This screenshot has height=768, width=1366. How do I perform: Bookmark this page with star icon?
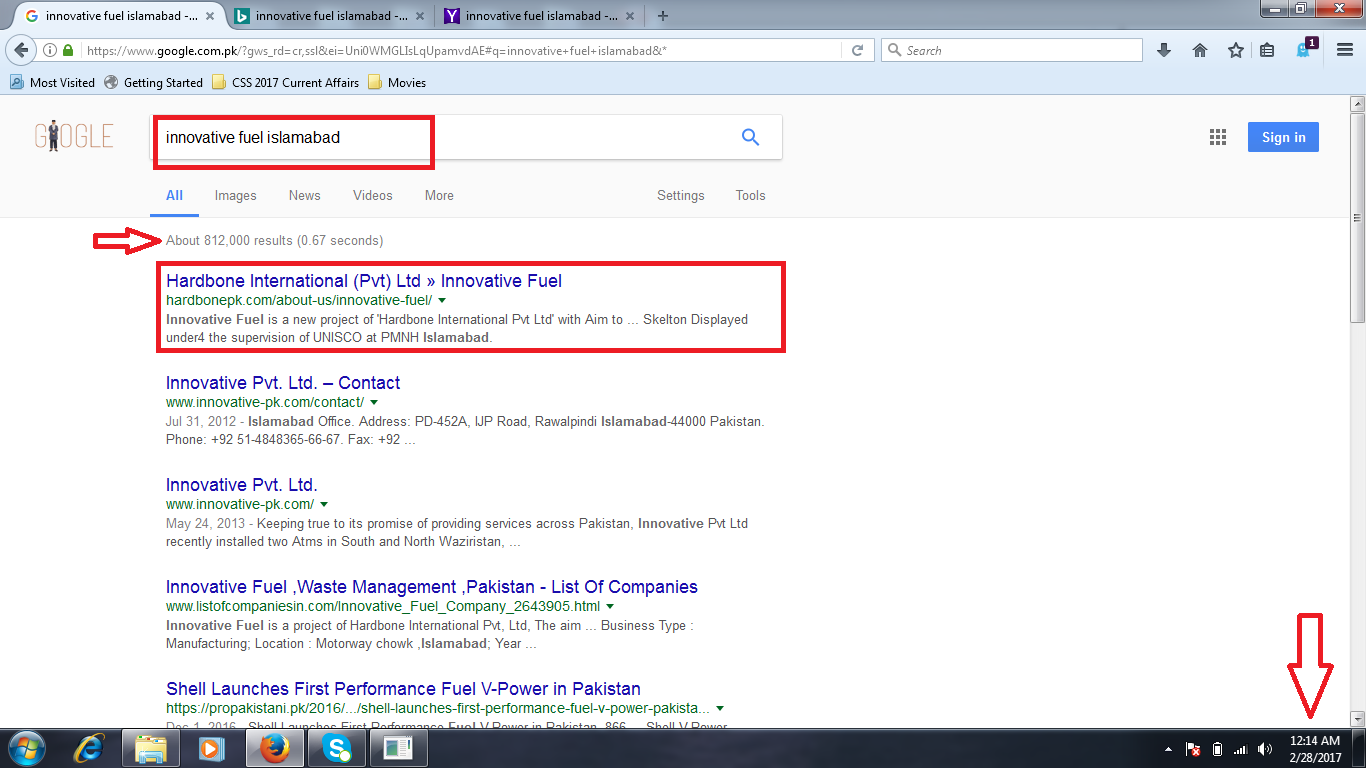coord(1236,50)
